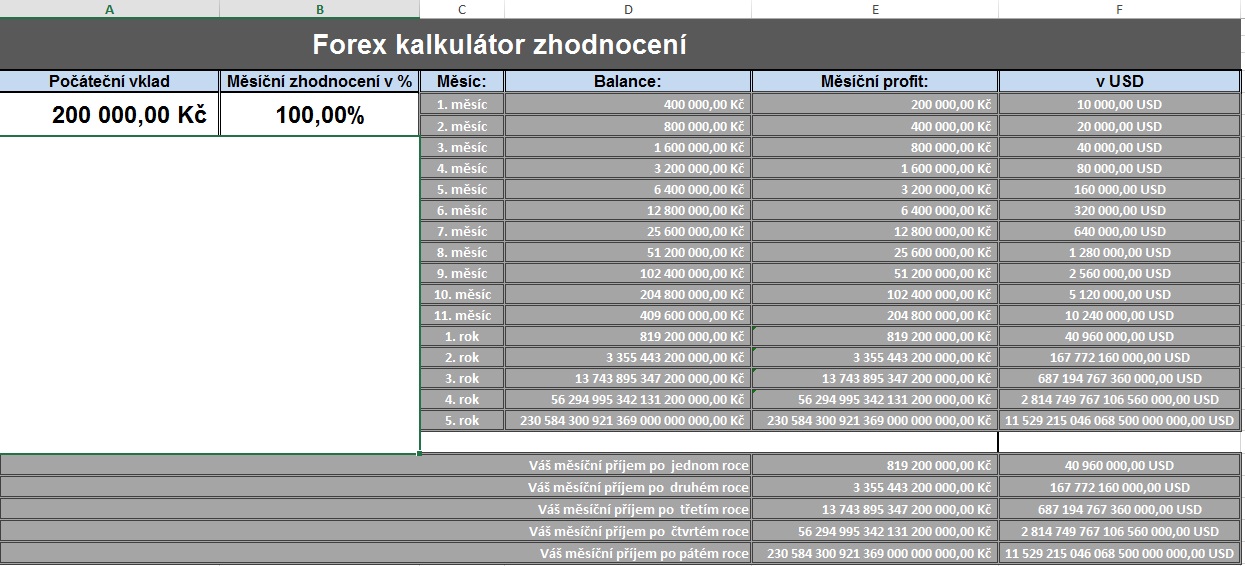This screenshot has height=566, width=1245.
Task: Select profit cell 6 400 000,00 Kč for 6. měsíc
Action: 875,210
